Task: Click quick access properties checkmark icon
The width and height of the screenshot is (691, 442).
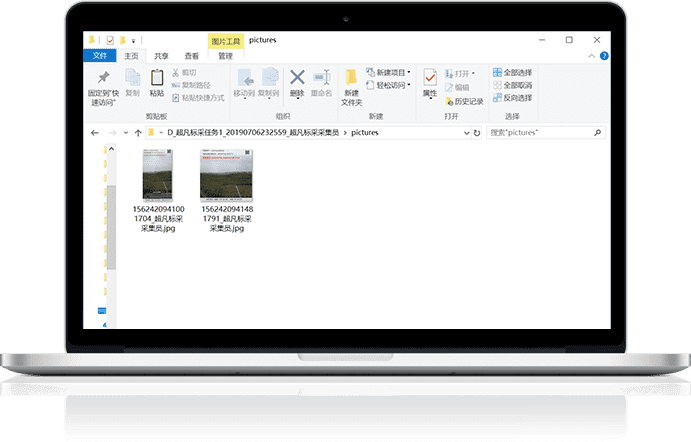Action: pos(110,41)
